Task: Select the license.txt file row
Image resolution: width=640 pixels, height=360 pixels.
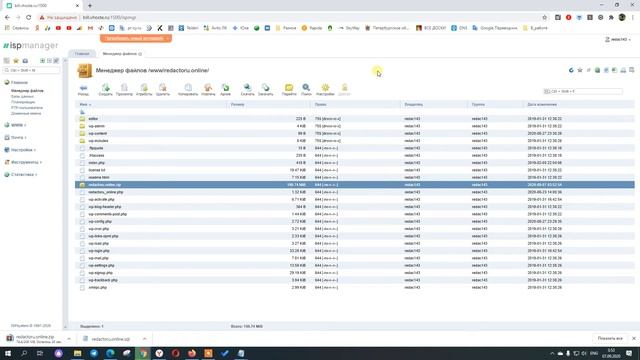Action: (x=355, y=170)
